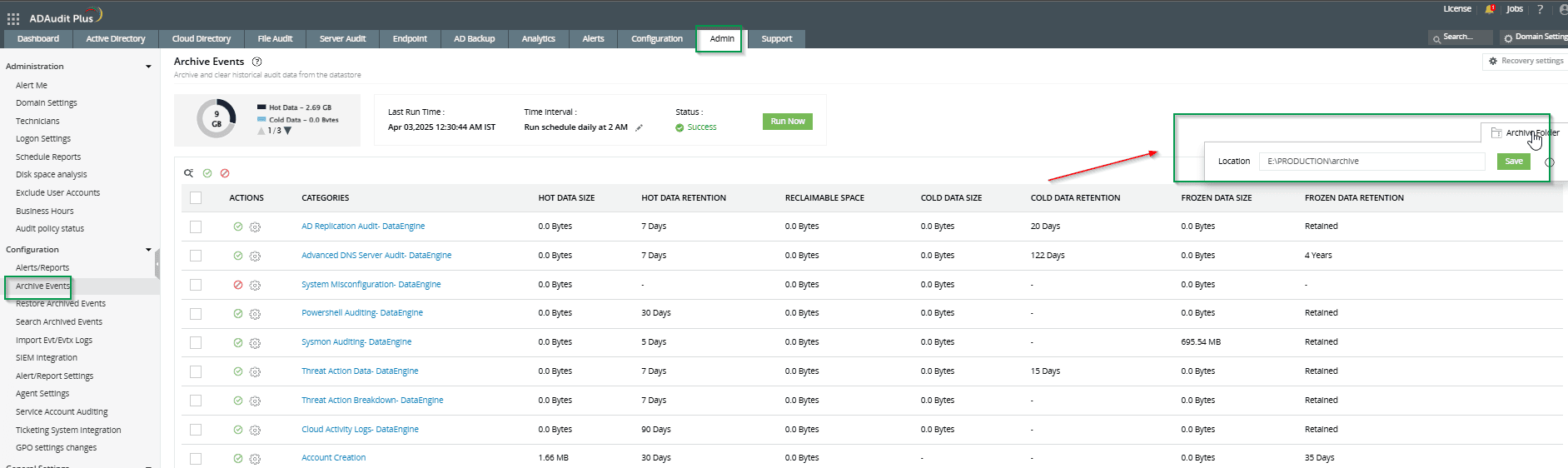The image size is (1568, 468).
Task: Enable the System Misconfiguration row red status icon
Action: click(238, 285)
